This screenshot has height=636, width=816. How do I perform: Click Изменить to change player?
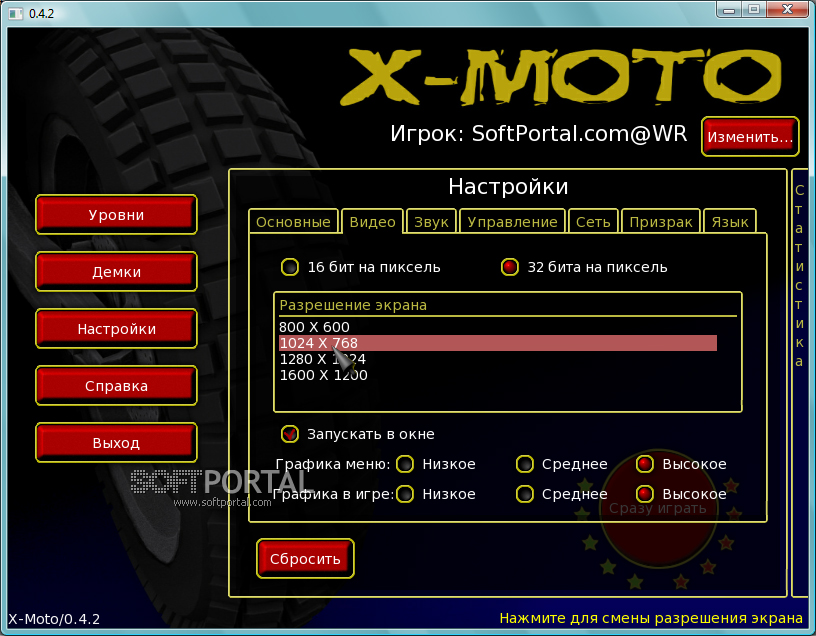(750, 136)
